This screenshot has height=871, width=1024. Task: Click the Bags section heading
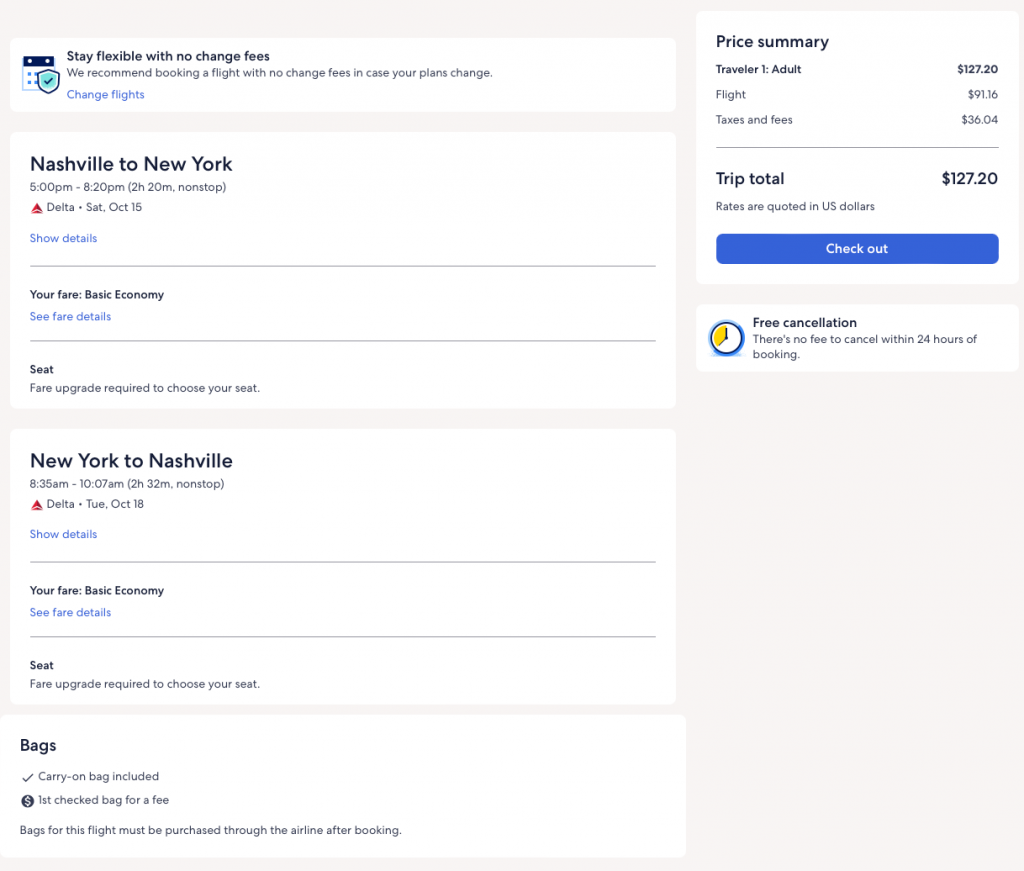tap(38, 746)
